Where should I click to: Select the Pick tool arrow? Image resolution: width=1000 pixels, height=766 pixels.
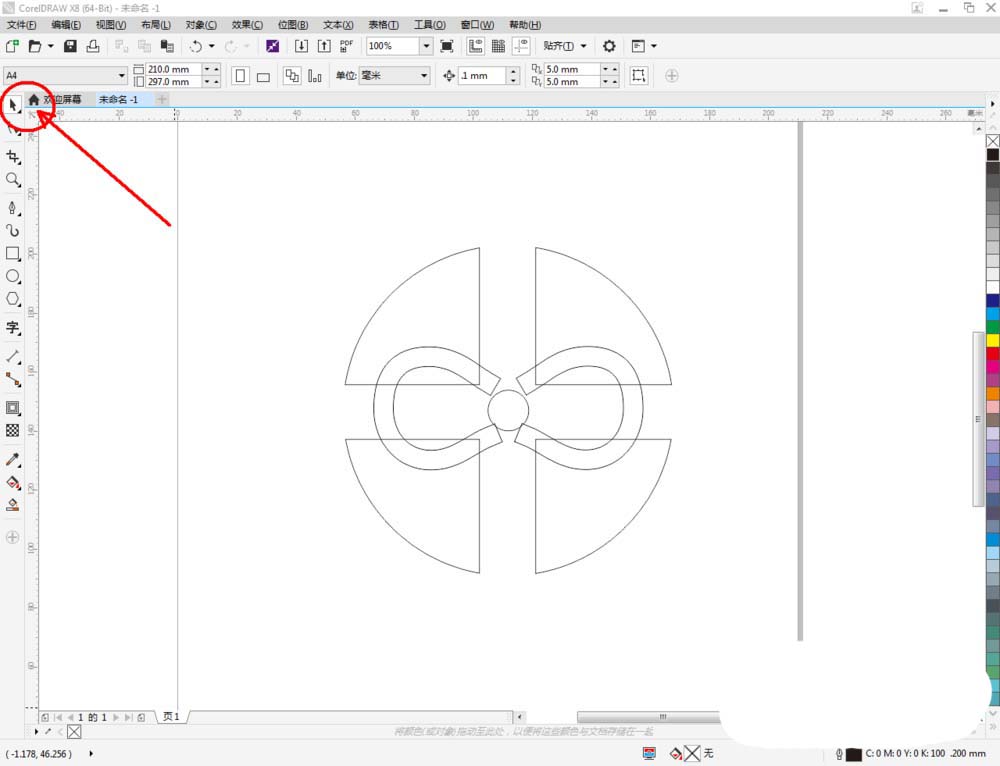13,105
